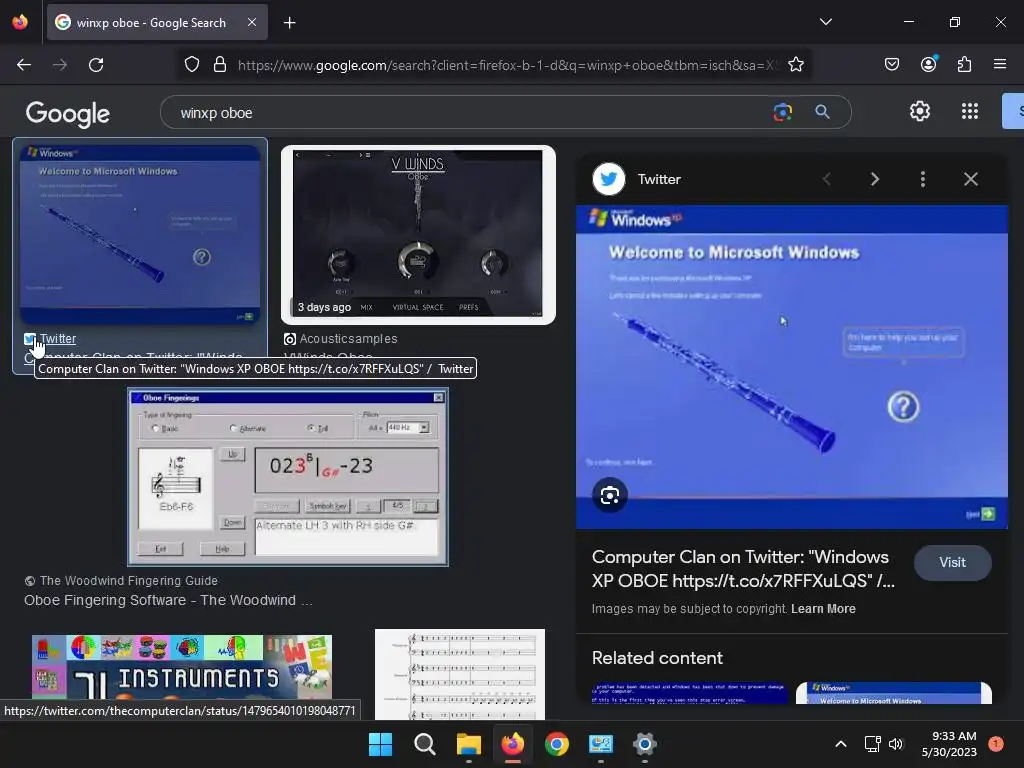Bookmark this page with the star icon
This screenshot has height=768, width=1024.
(795, 65)
